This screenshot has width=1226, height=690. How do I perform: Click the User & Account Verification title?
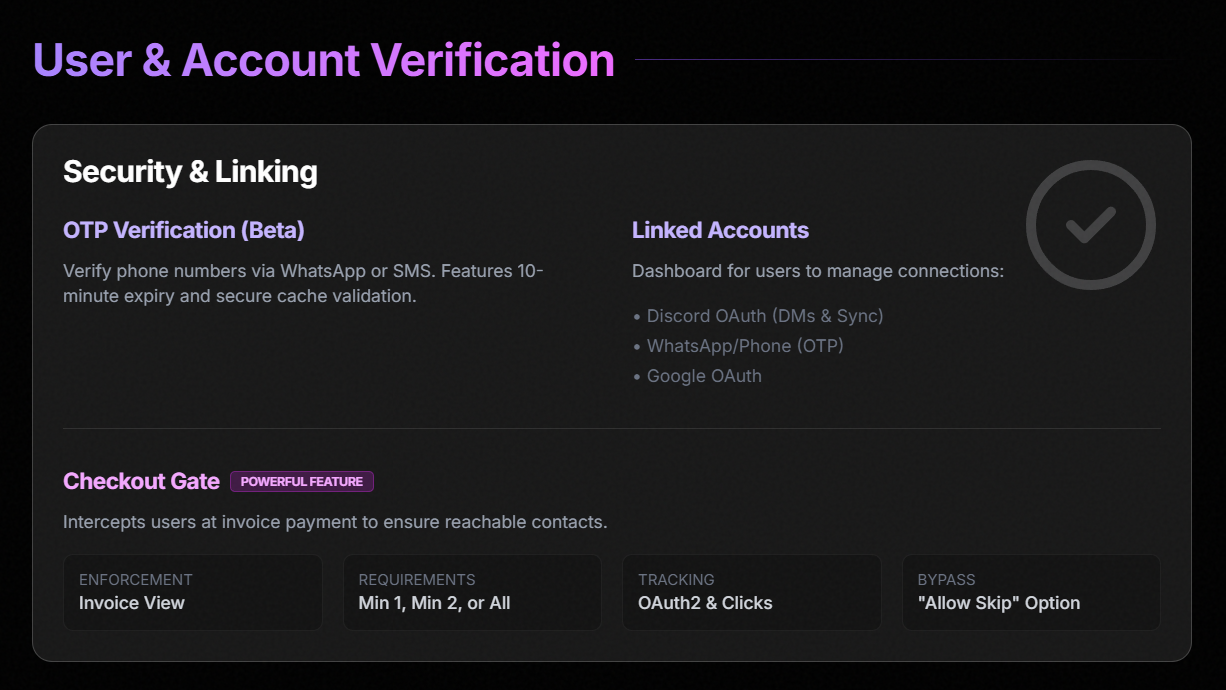point(323,59)
